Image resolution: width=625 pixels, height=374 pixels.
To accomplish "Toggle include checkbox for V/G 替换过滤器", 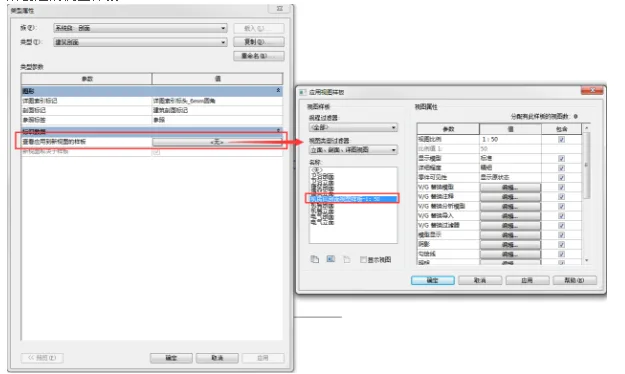I will pyautogui.click(x=562, y=226).
